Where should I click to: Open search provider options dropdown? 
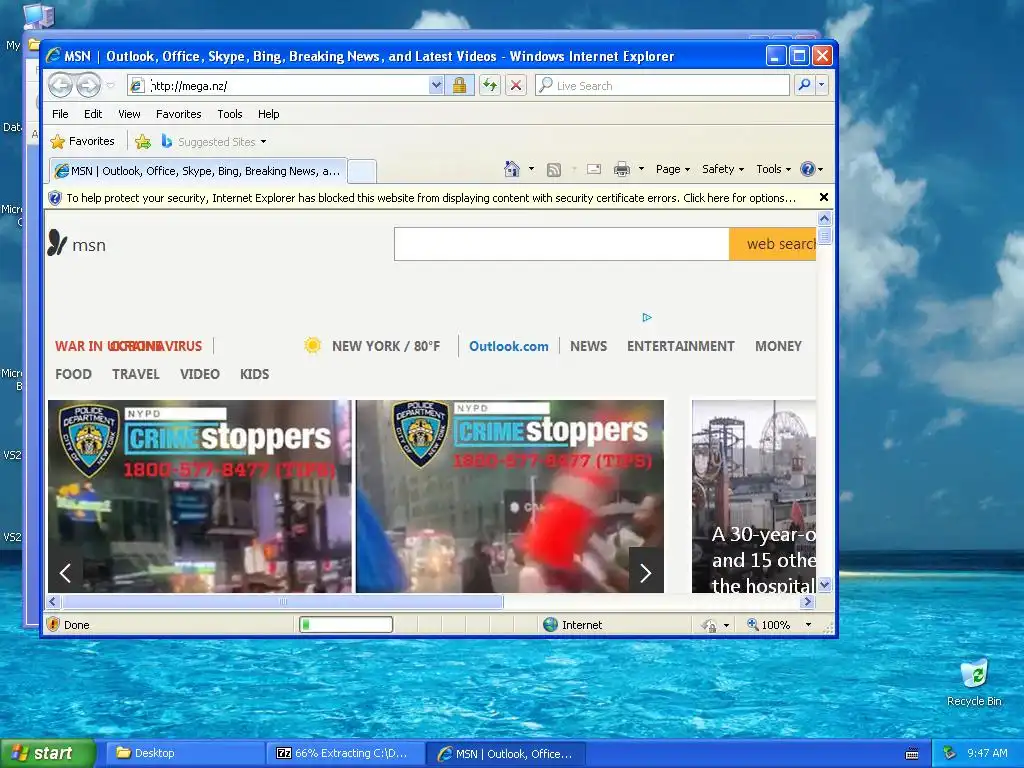tap(822, 85)
